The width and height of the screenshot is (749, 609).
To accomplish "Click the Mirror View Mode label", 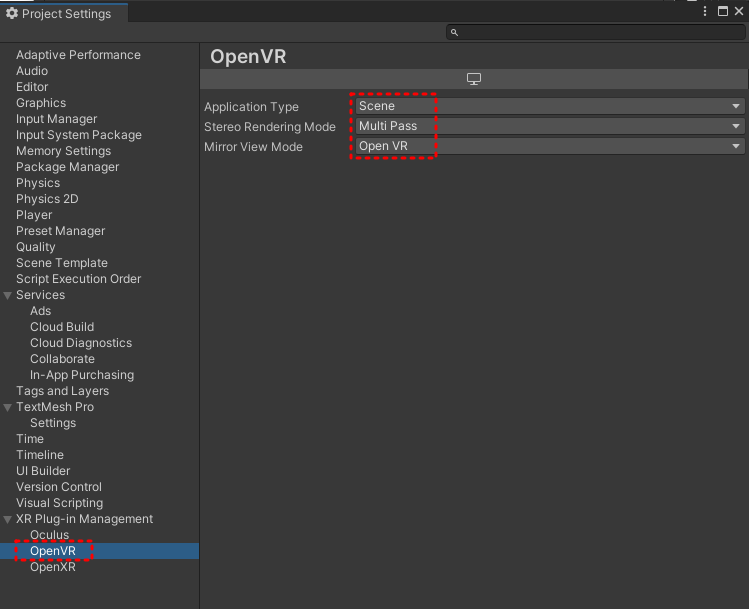I will pyautogui.click(x=253, y=147).
